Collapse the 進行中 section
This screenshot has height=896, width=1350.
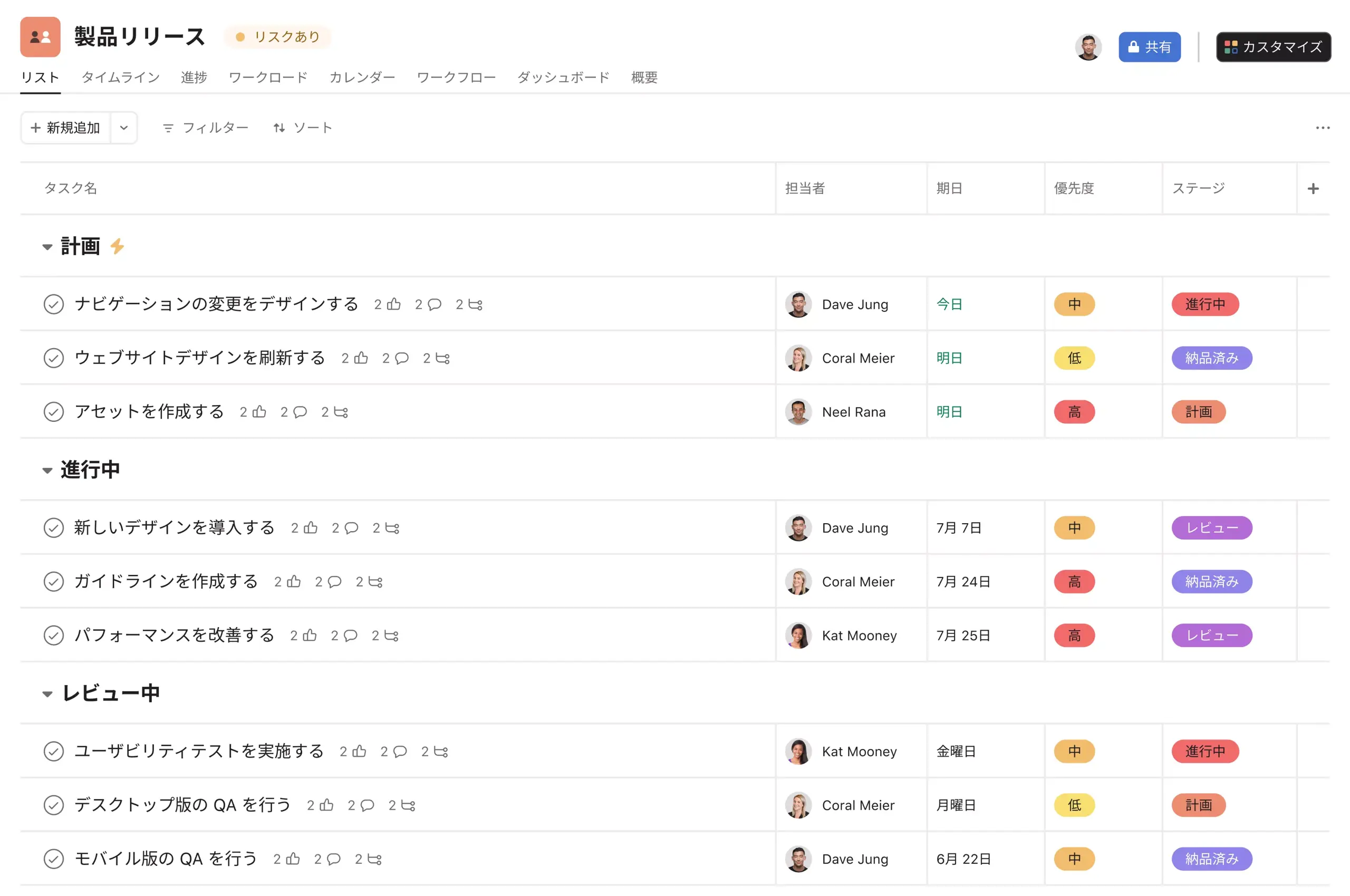48,470
